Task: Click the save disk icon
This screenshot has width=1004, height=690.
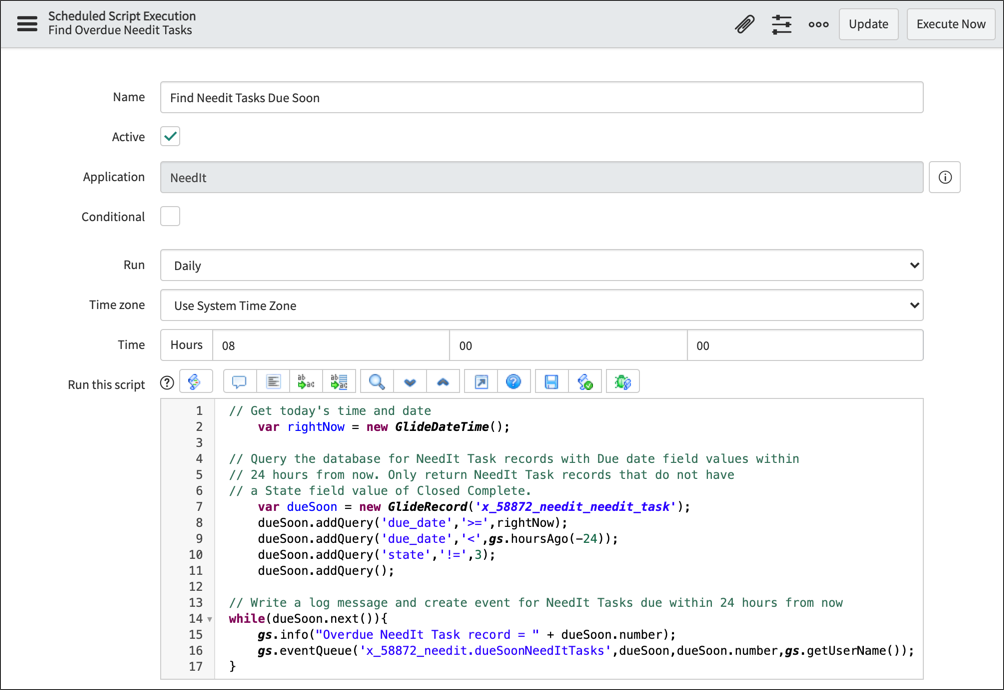Action: pos(551,382)
